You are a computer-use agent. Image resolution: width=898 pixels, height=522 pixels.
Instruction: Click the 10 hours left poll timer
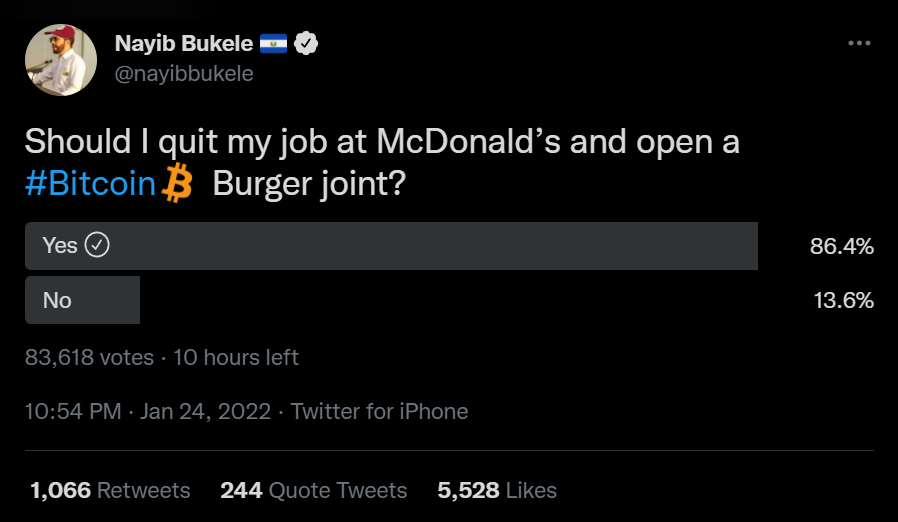pos(236,357)
